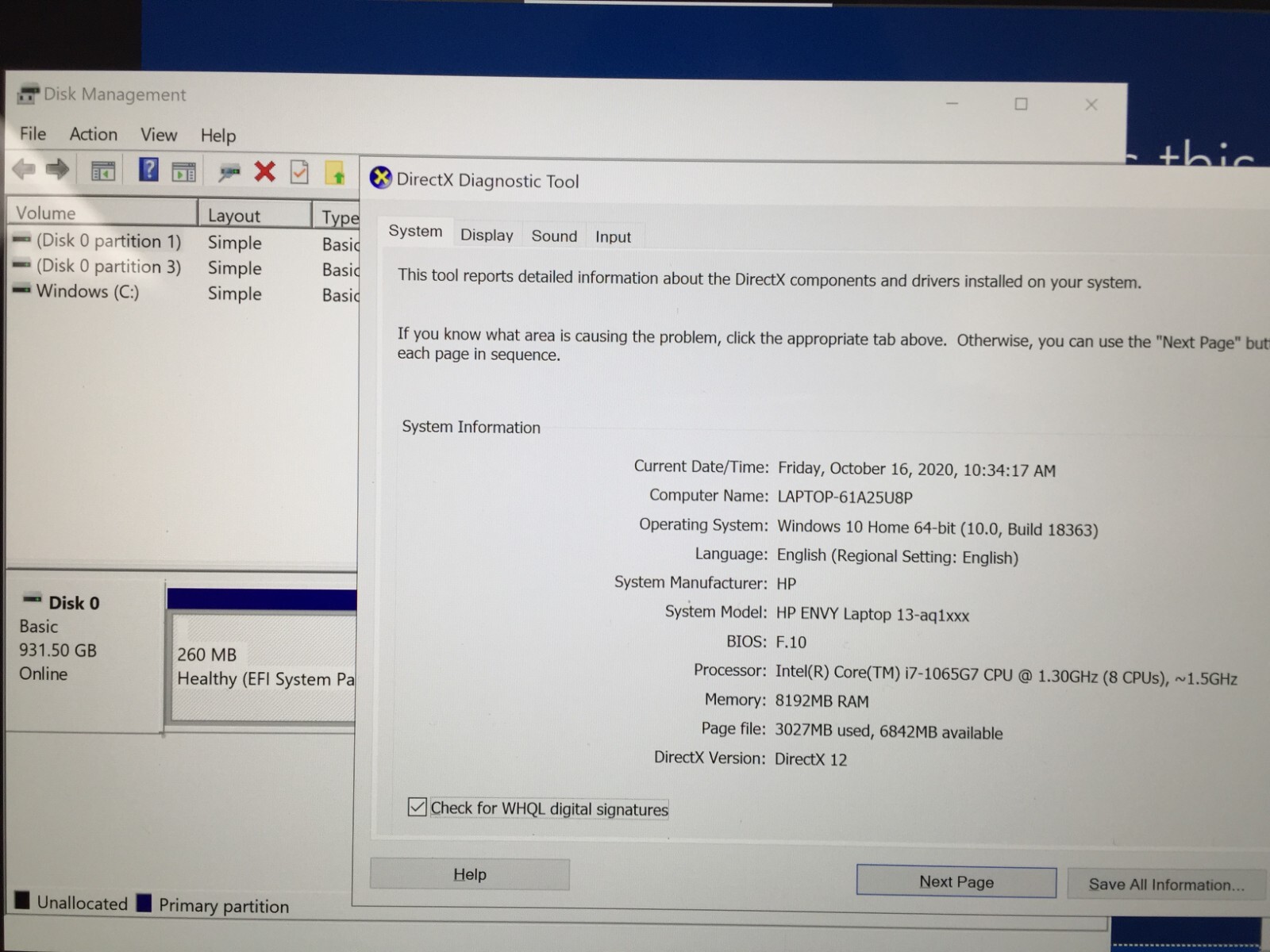1270x952 pixels.
Task: Select the (Disk 0 partition 1) volume row
Action: pyautogui.click(x=183, y=241)
